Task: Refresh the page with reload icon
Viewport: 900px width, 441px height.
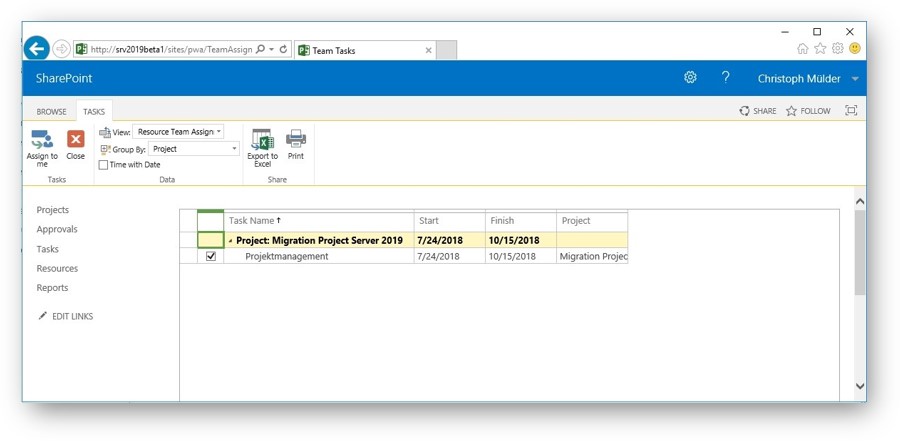Action: pos(283,49)
